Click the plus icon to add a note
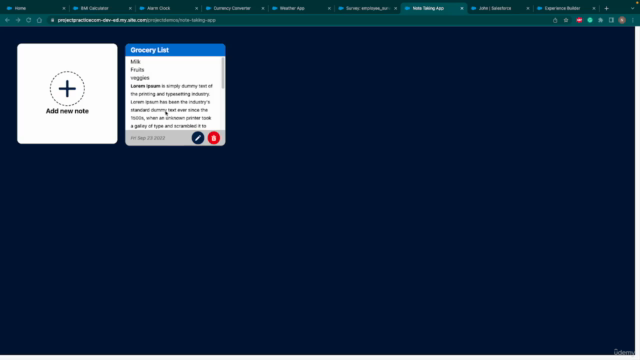 [67, 89]
